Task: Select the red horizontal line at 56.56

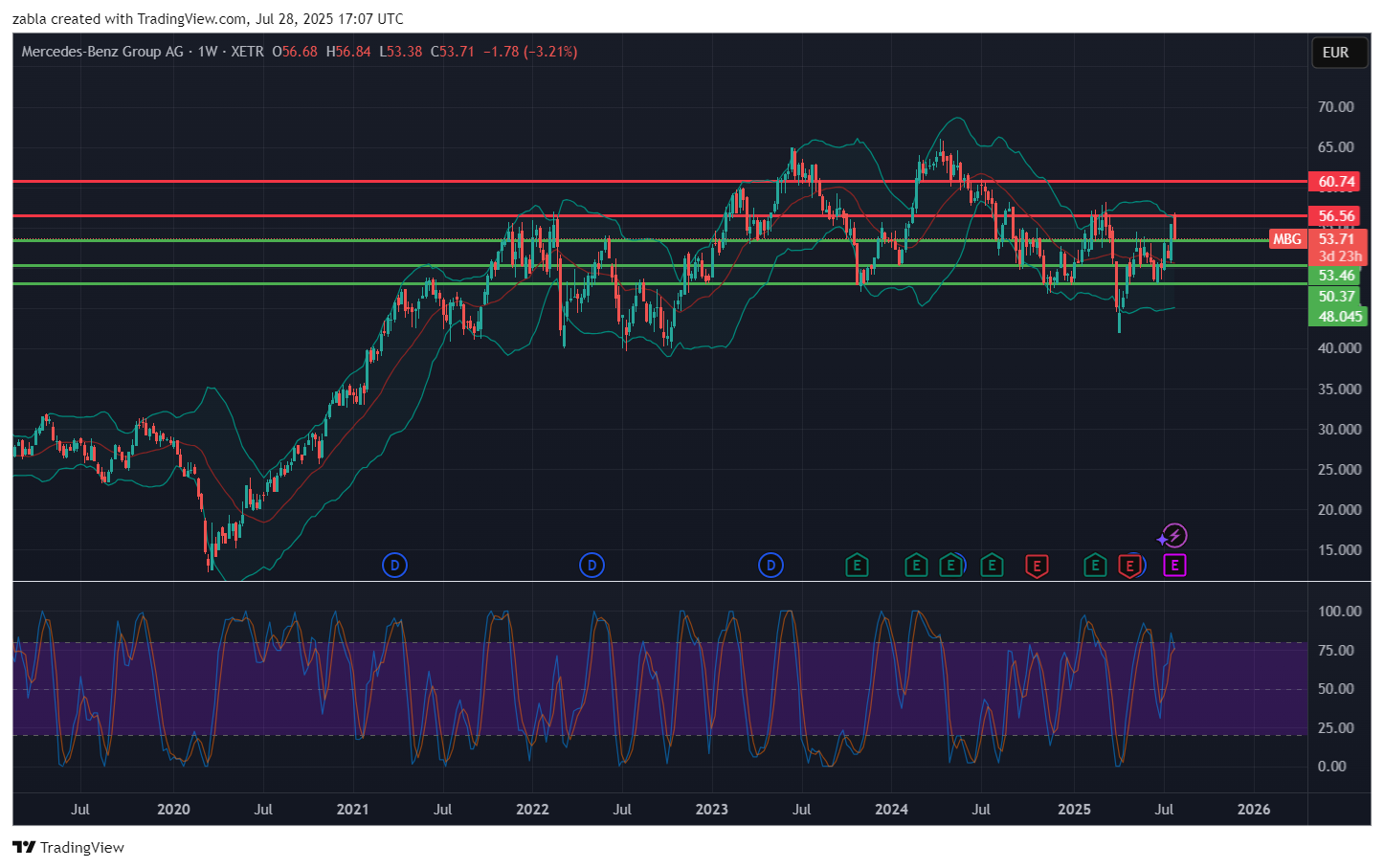Action: click(660, 216)
